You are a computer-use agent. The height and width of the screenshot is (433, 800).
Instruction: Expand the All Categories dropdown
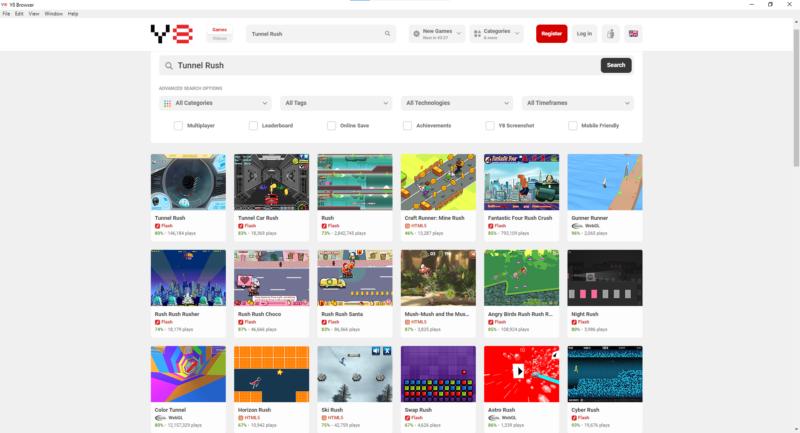(x=215, y=103)
